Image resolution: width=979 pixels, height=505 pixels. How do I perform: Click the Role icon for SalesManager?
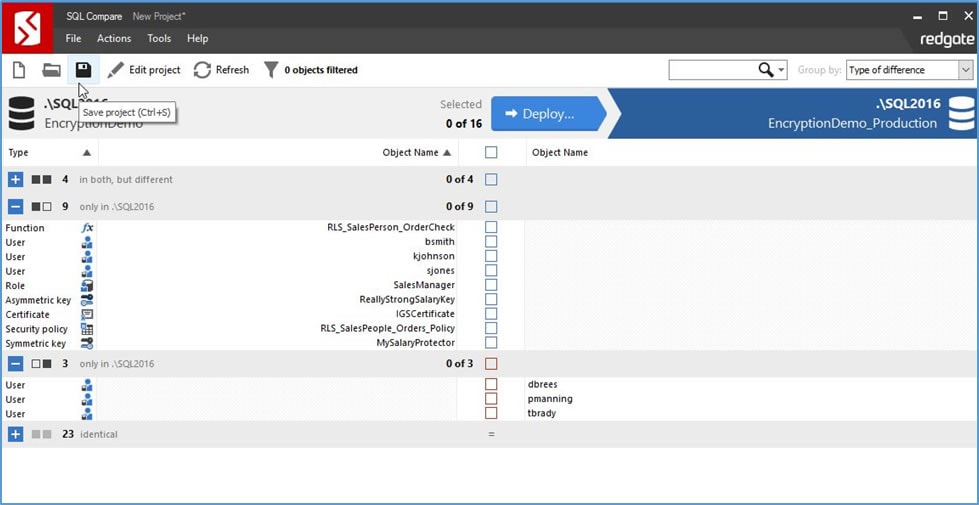(87, 285)
